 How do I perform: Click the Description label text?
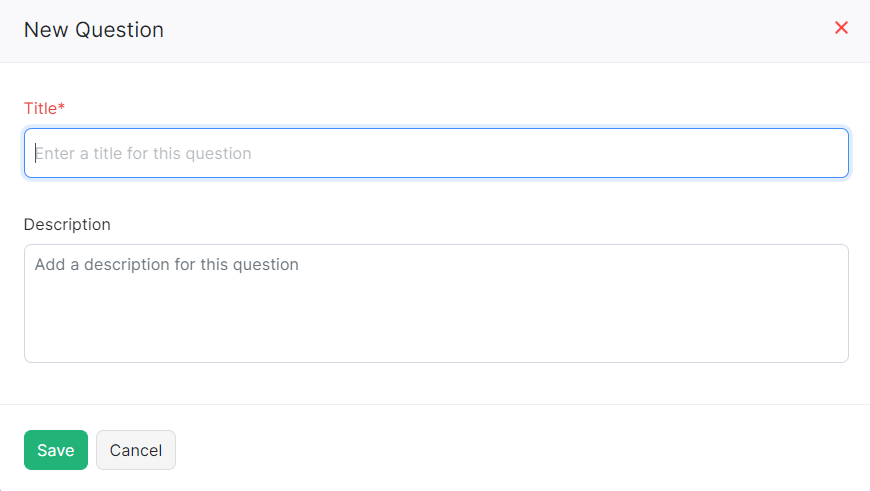tap(67, 224)
